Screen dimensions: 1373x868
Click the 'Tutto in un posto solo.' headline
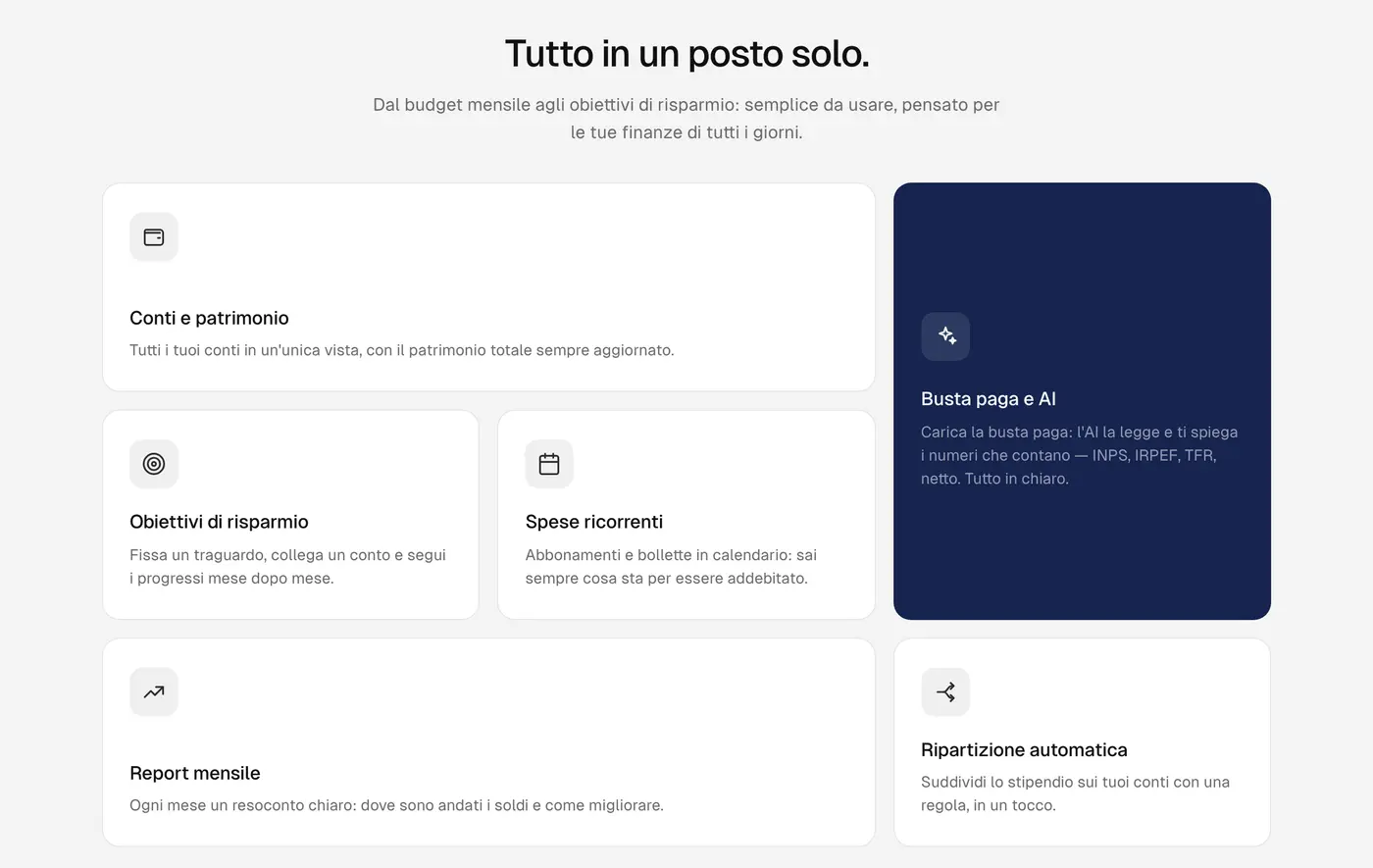(686, 54)
